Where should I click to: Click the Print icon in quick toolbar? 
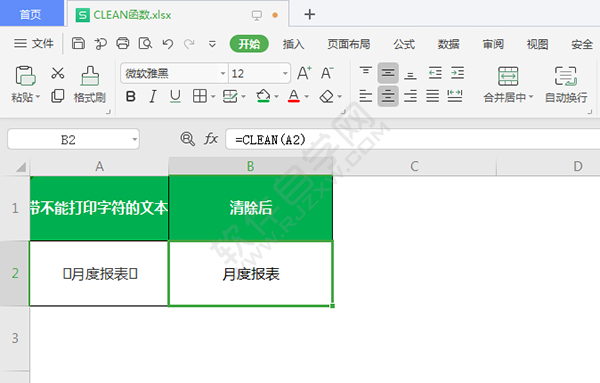tap(123, 44)
